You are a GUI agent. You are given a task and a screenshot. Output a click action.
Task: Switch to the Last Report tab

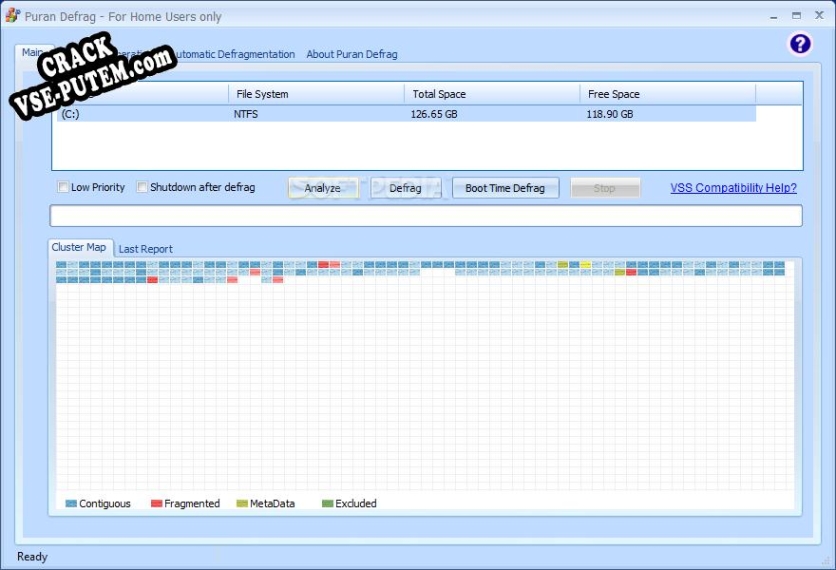click(x=146, y=249)
